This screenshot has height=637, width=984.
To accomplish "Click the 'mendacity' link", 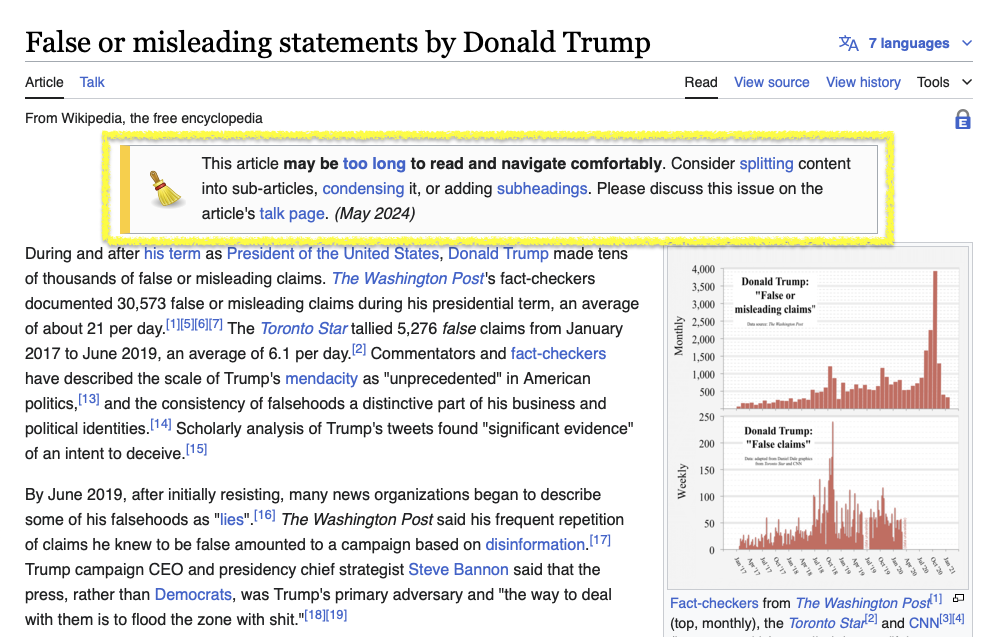I will [x=321, y=378].
